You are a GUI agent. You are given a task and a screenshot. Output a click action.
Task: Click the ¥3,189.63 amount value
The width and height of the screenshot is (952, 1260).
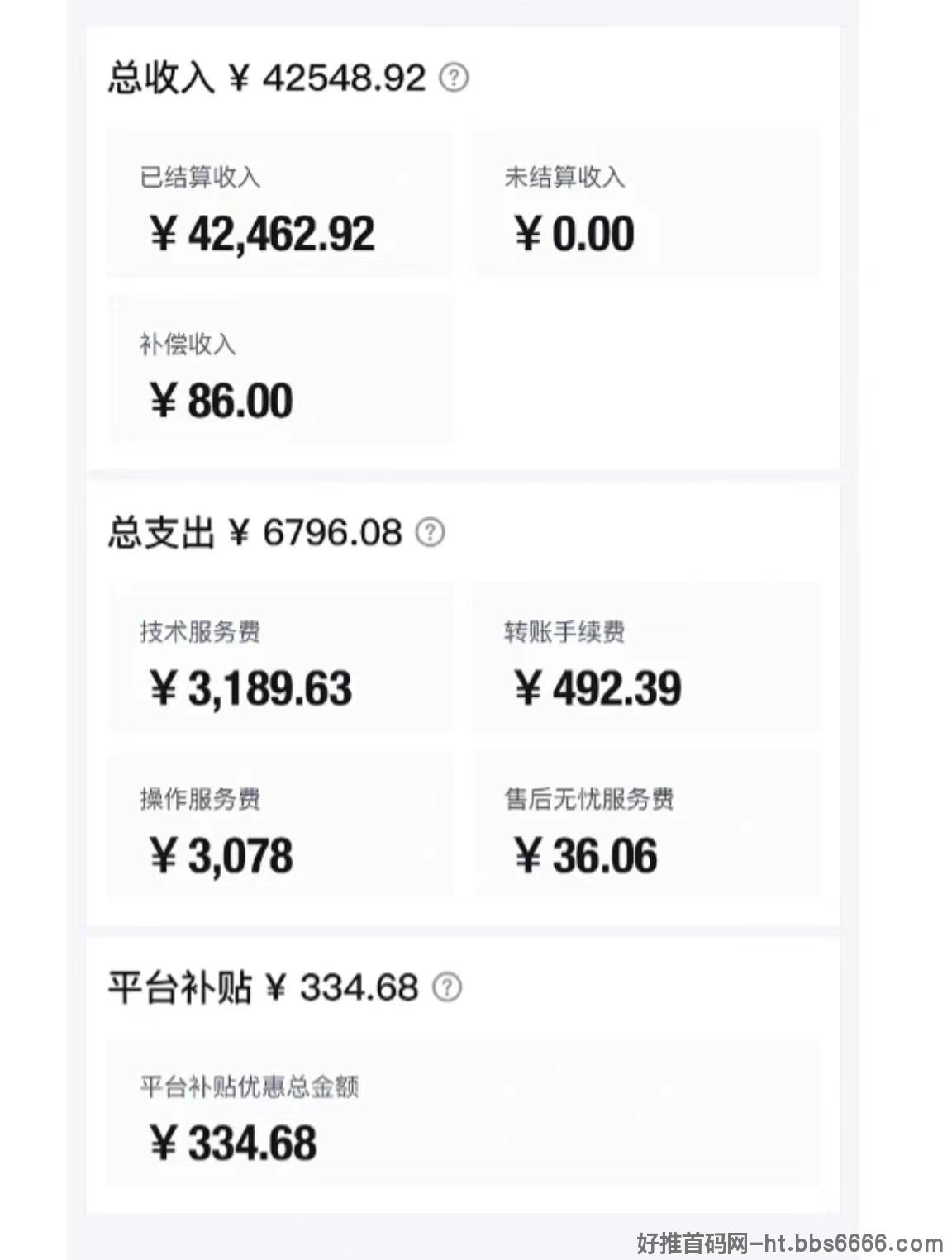pos(251,688)
